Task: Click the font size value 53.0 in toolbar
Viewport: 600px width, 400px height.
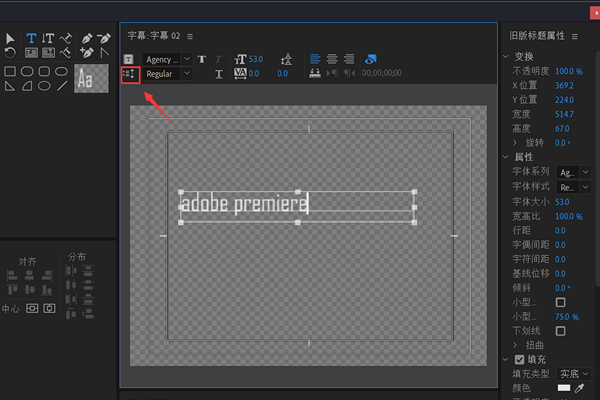Action: 256,59
